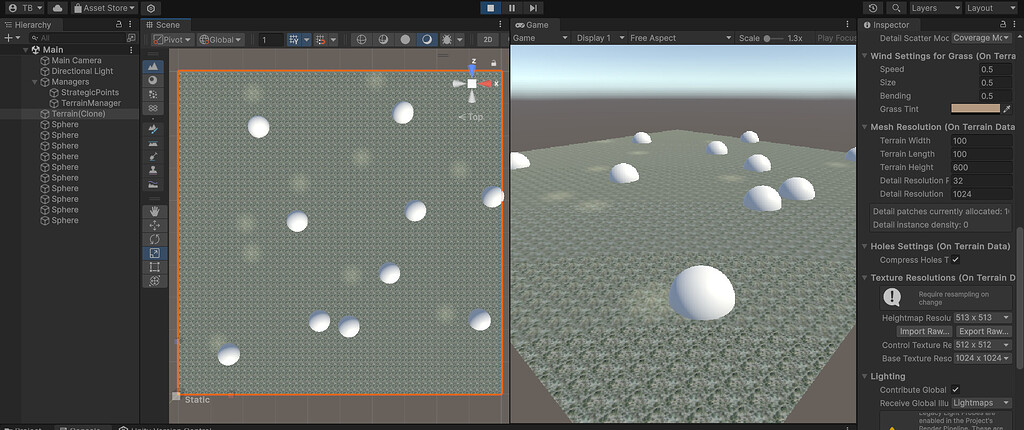The width and height of the screenshot is (1024, 430).
Task: Open the Heightmap Resolution 513 x 513 dropdown
Action: (x=983, y=318)
